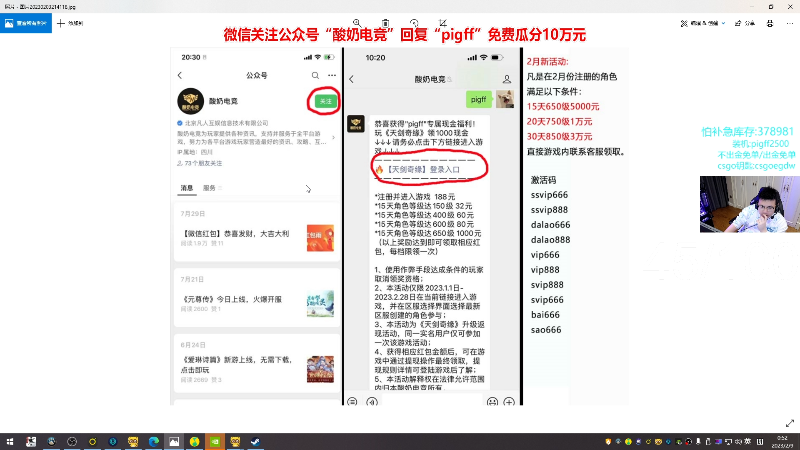Click the zoom magnifier icon in the Photos toolbar
800x450 pixels.
357,23
